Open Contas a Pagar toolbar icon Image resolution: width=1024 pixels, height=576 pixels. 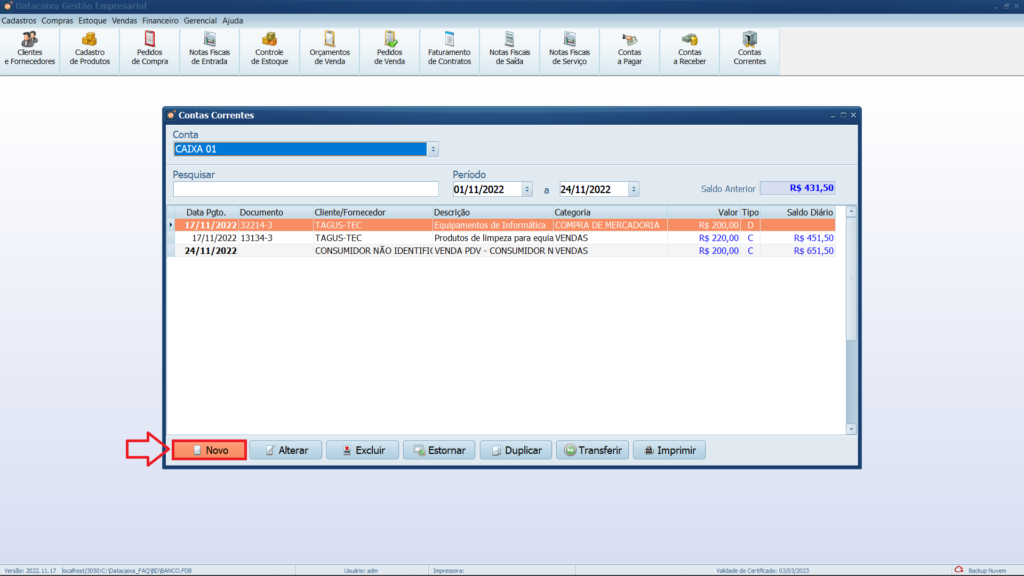629,49
